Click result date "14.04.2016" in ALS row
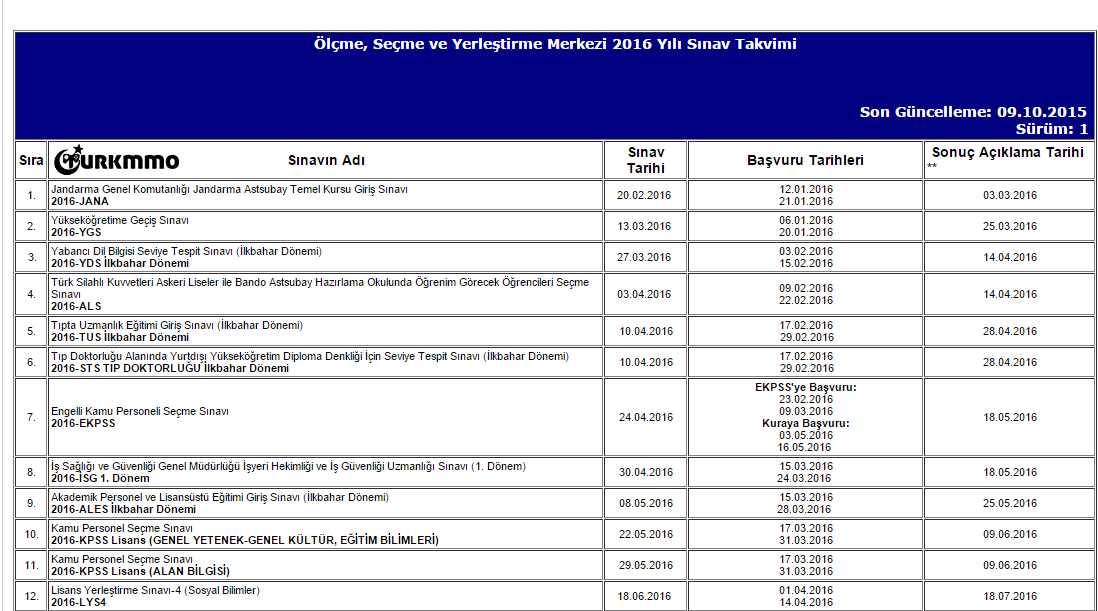1098x611 pixels. tap(1010, 294)
